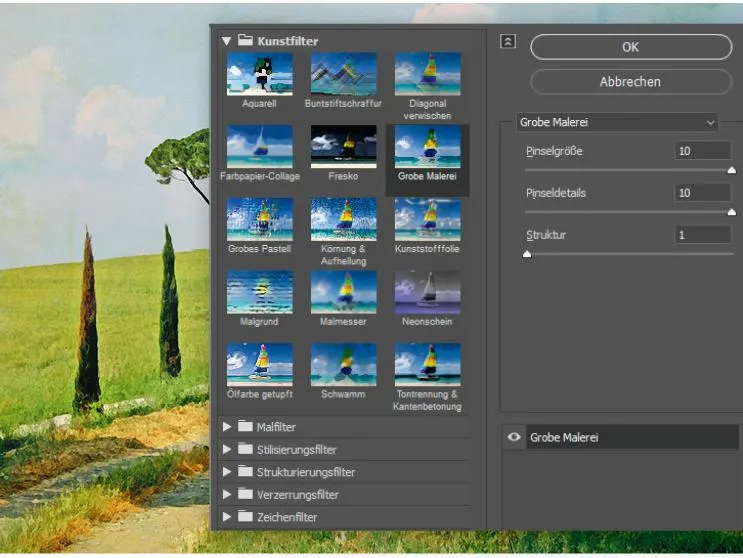Click the Pinseldetails label

[556, 193]
